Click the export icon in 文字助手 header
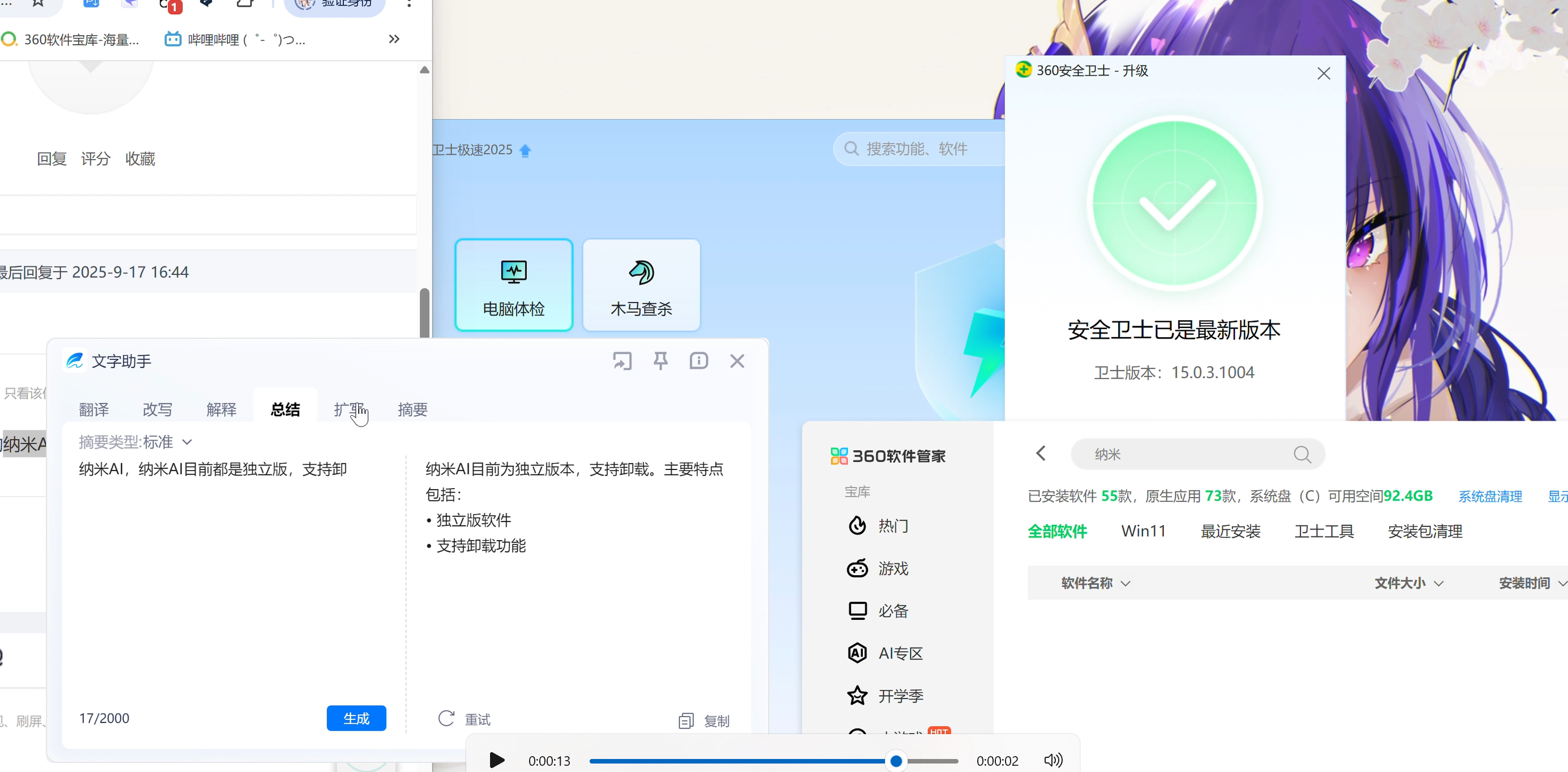This screenshot has height=772, width=1568. click(622, 361)
